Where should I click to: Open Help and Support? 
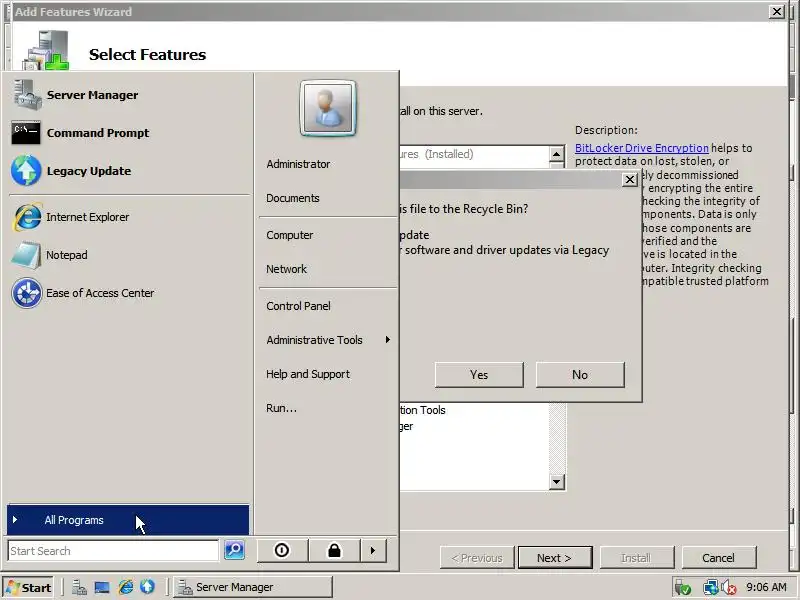click(x=308, y=374)
